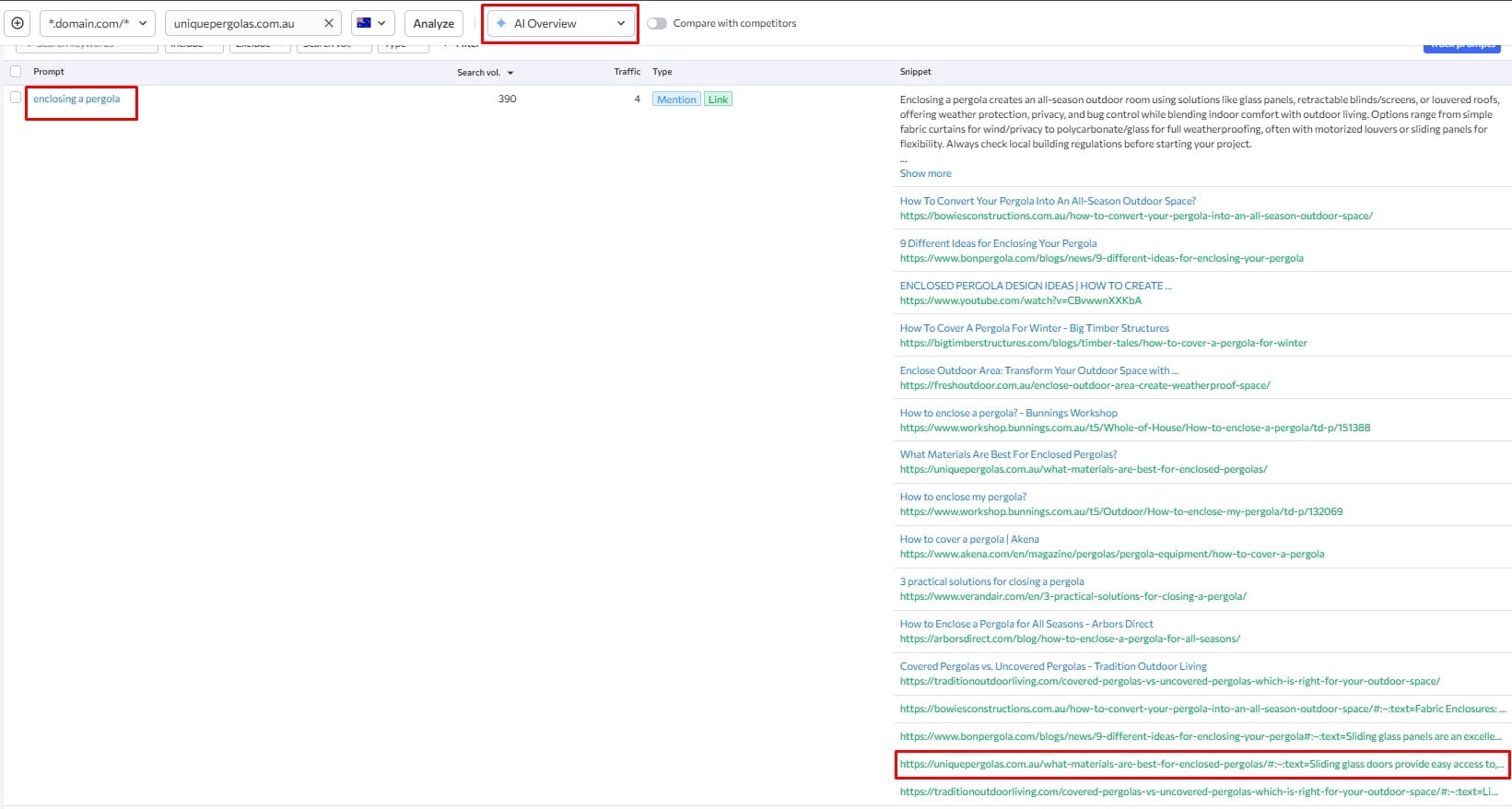
Task: Open the YouTube Enclosed Pergola Design Ideas link
Action: (1035, 286)
